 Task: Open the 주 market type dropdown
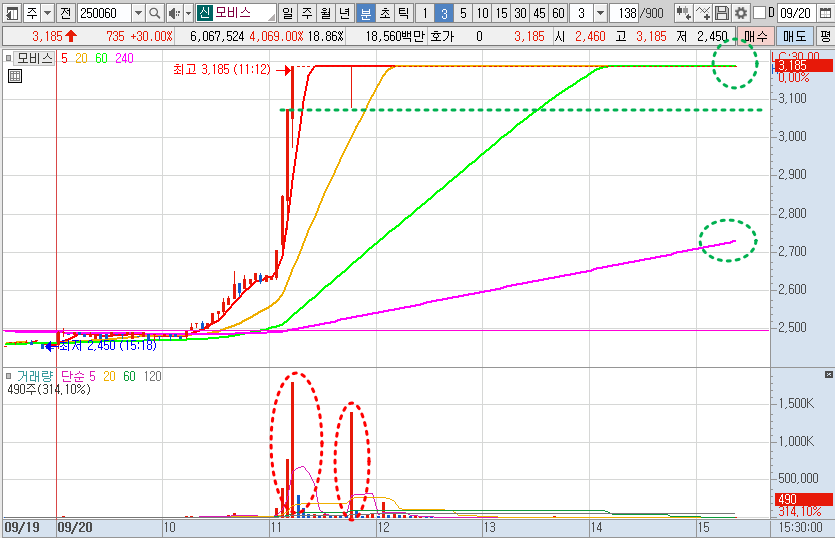click(47, 13)
